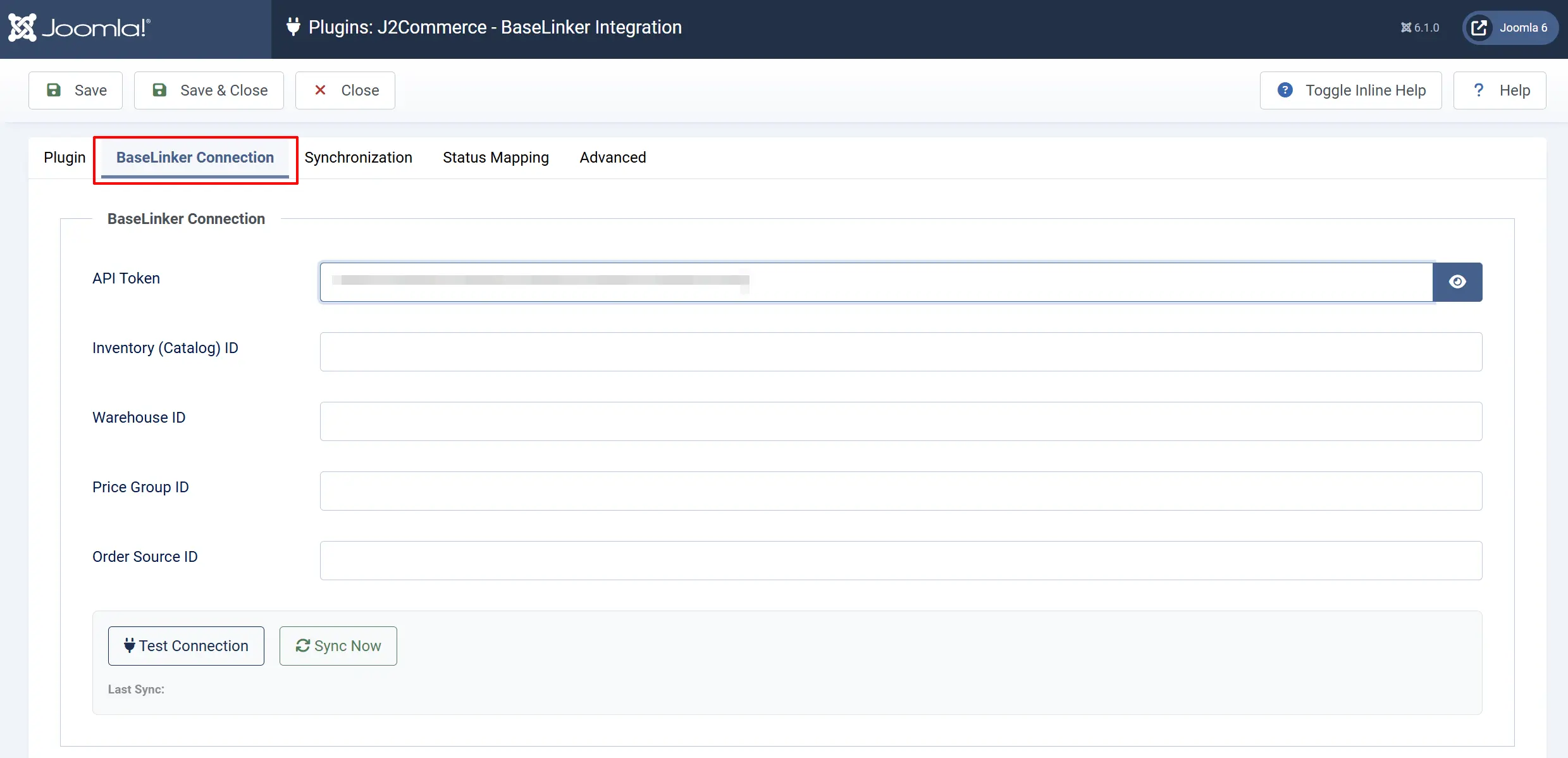Viewport: 1568px width, 758px height.
Task: Click the Order Source ID label
Action: click(145, 557)
